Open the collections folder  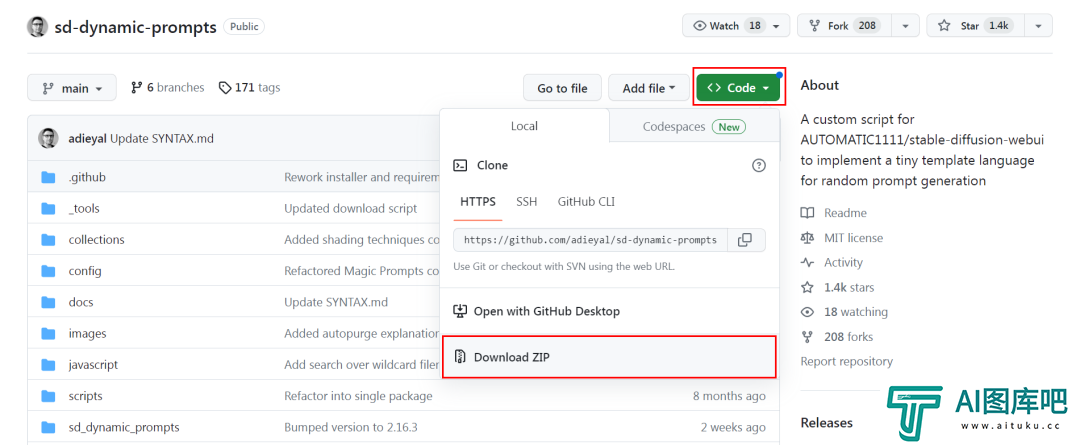96,240
